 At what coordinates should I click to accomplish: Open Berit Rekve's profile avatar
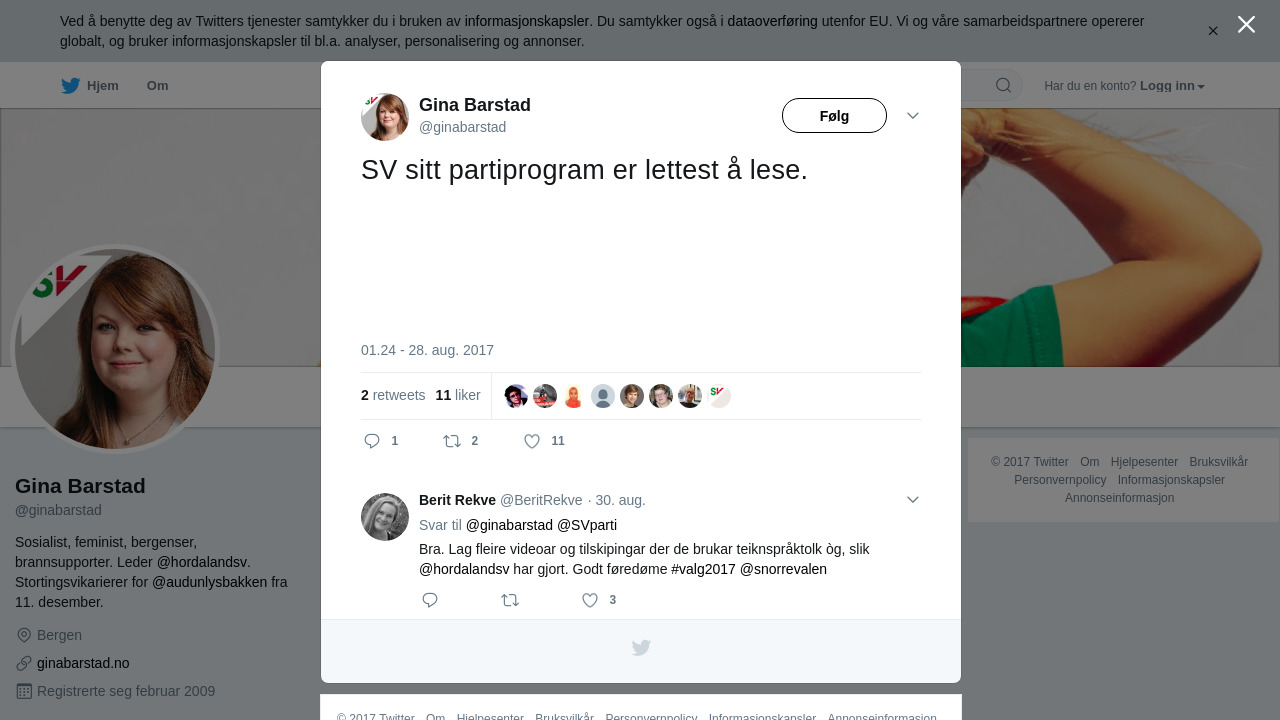pyautogui.click(x=385, y=517)
